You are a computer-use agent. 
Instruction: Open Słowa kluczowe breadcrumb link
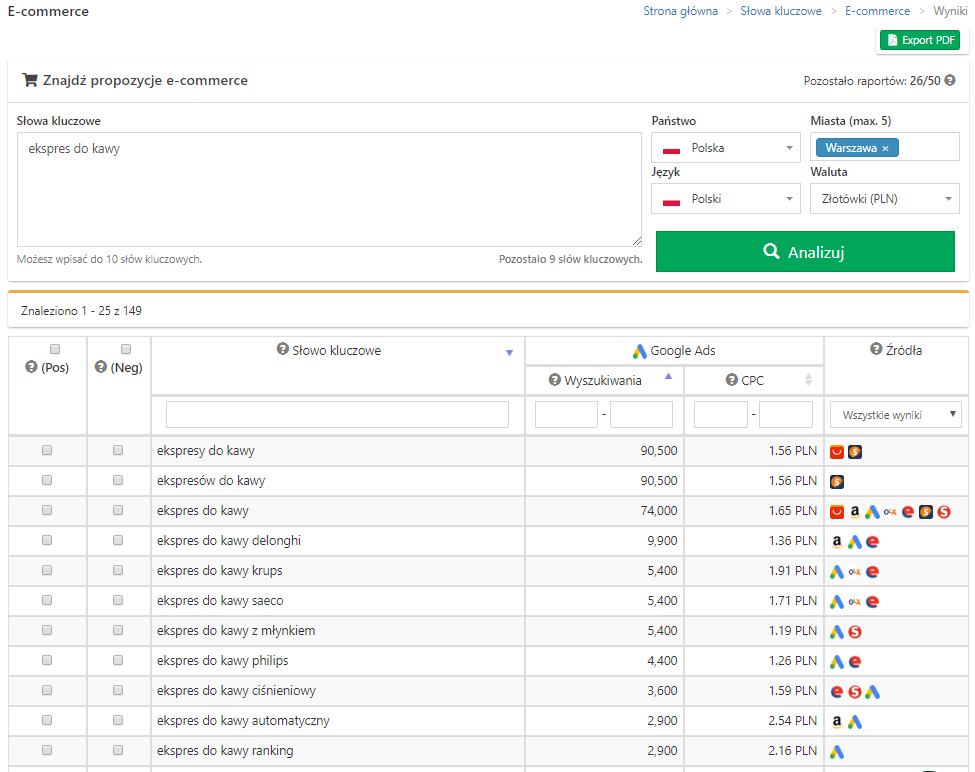pyautogui.click(x=780, y=11)
